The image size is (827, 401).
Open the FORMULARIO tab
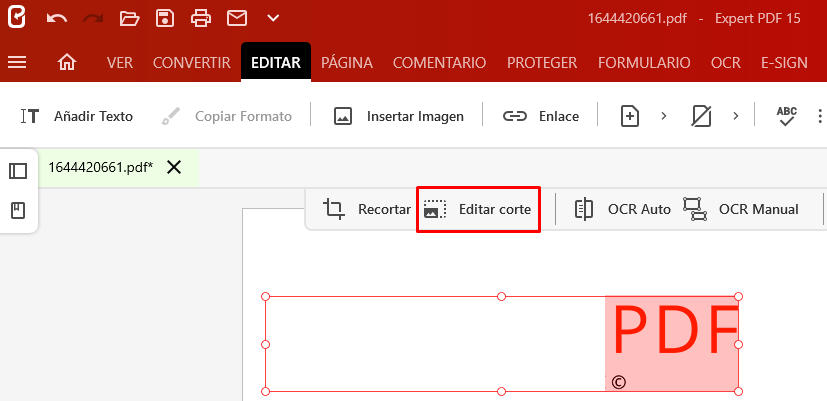[x=644, y=63]
